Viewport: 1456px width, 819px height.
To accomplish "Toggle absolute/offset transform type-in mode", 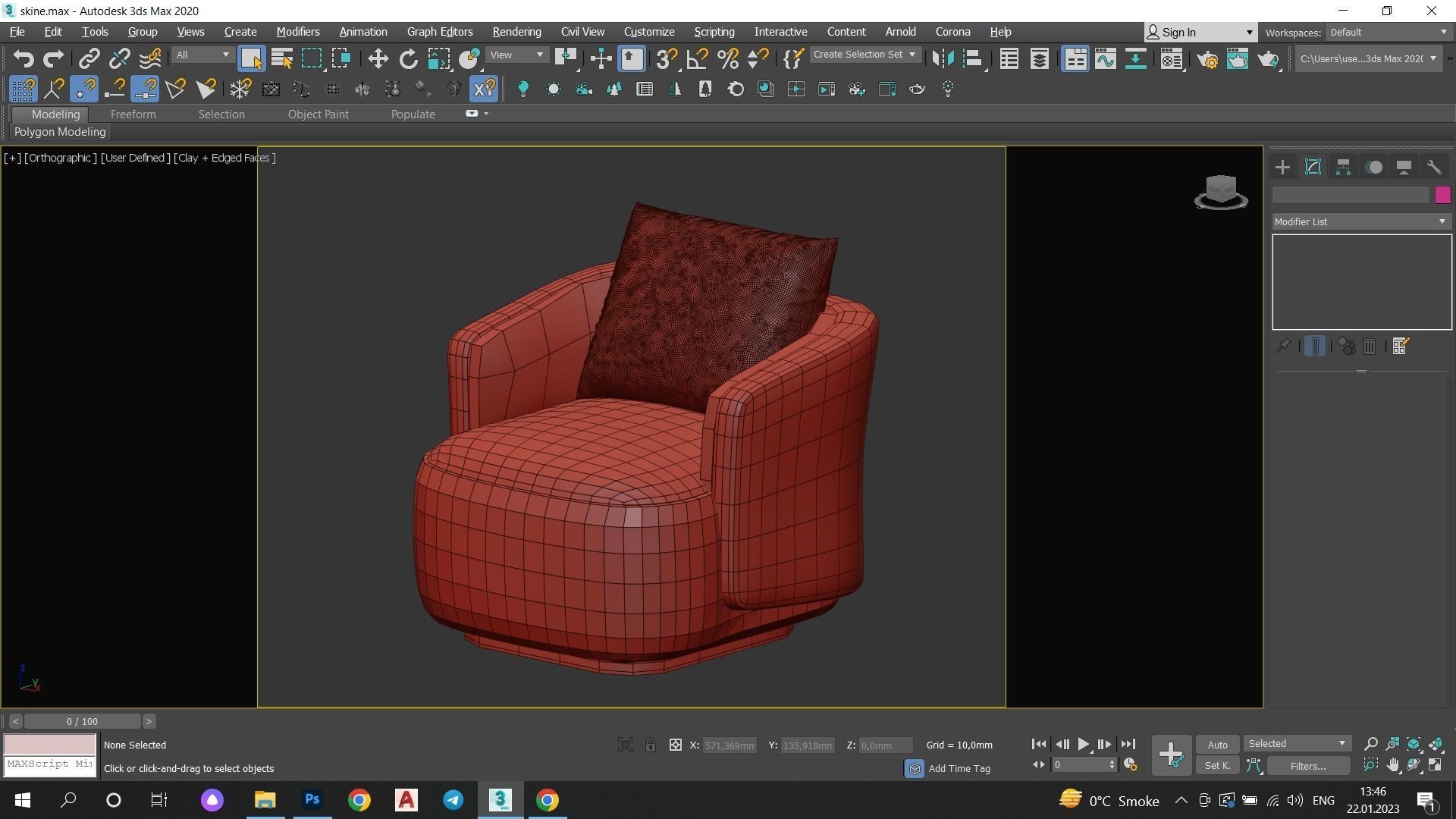I will coord(675,745).
